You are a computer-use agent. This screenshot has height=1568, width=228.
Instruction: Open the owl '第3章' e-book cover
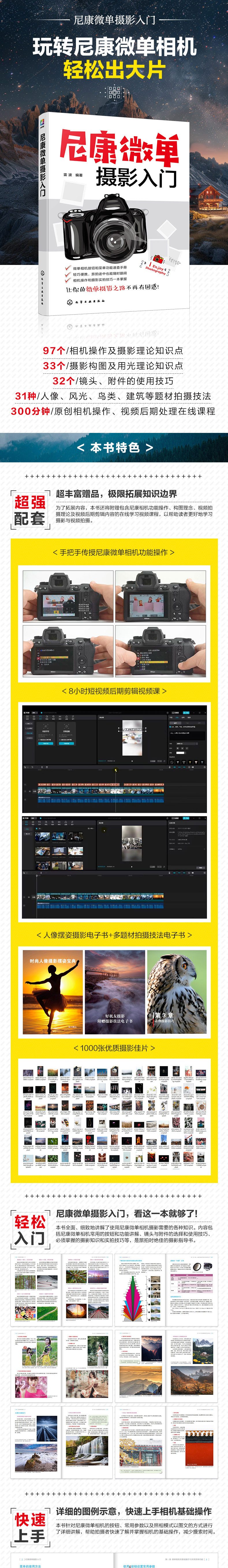tap(177, 992)
